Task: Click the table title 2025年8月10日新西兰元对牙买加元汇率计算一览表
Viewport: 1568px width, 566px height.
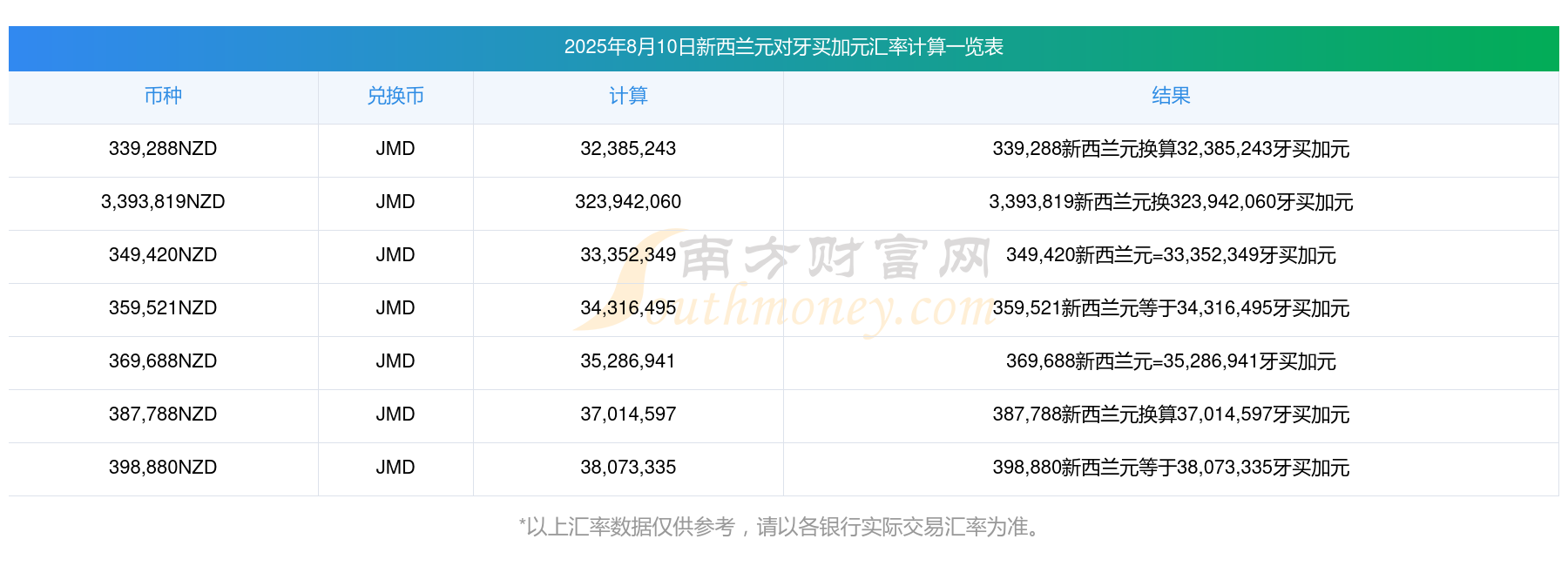Action: [x=783, y=47]
